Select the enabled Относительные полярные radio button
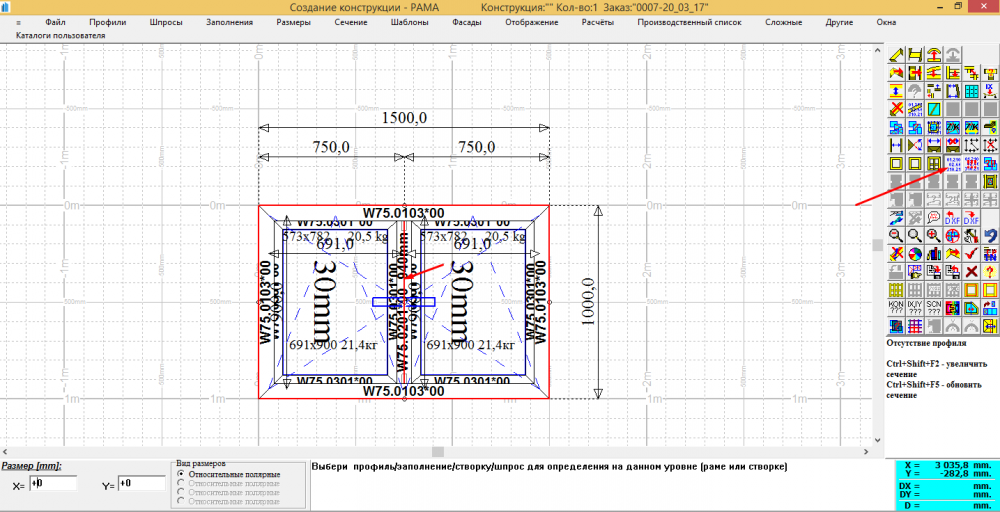1000x512 pixels. pyautogui.click(x=182, y=474)
